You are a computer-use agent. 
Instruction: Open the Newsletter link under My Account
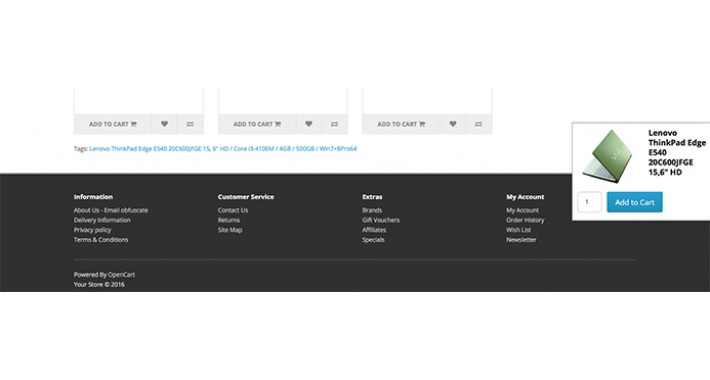[521, 240]
